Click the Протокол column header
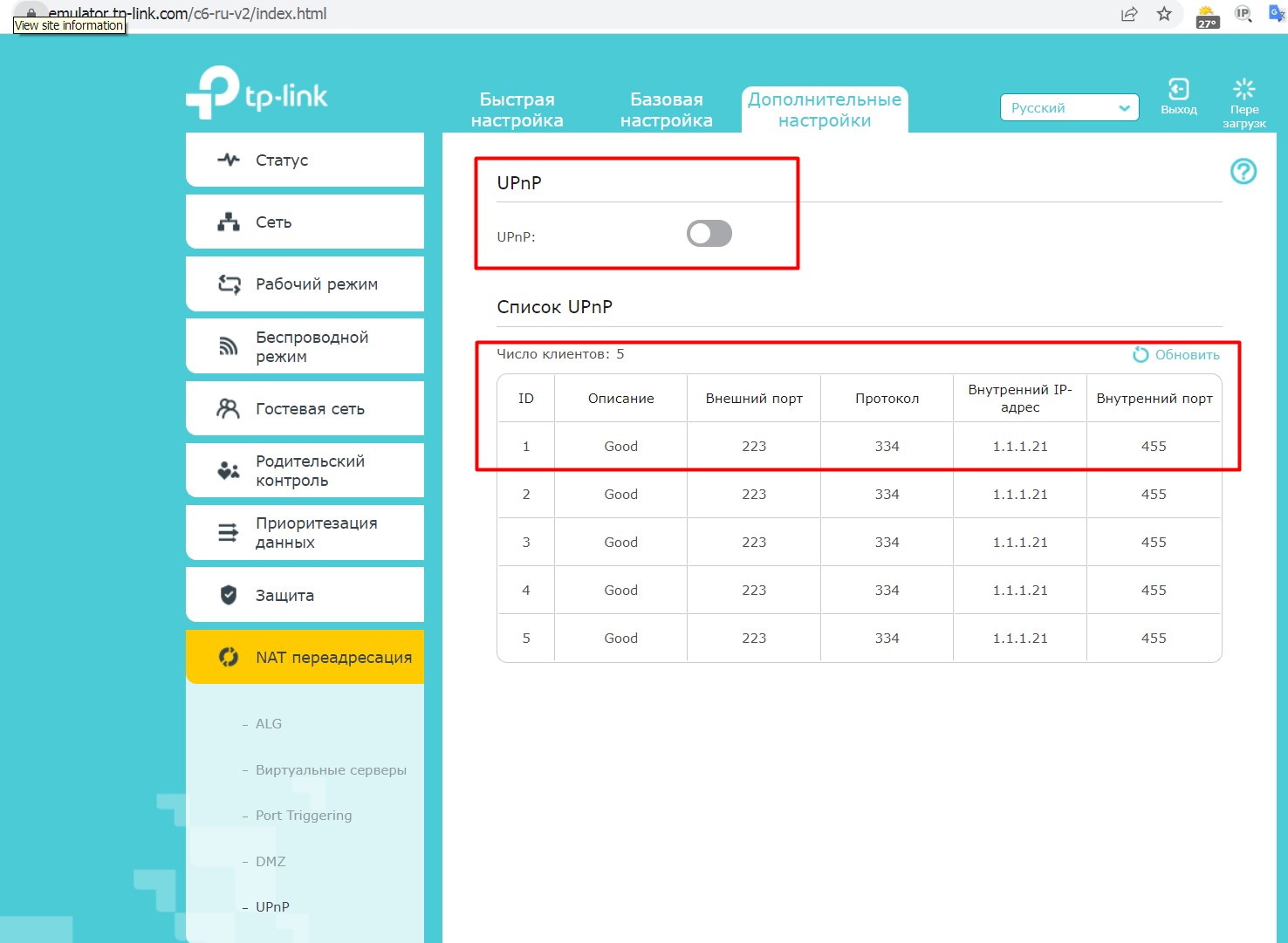Screen dimensions: 1288x943 click(x=887, y=399)
